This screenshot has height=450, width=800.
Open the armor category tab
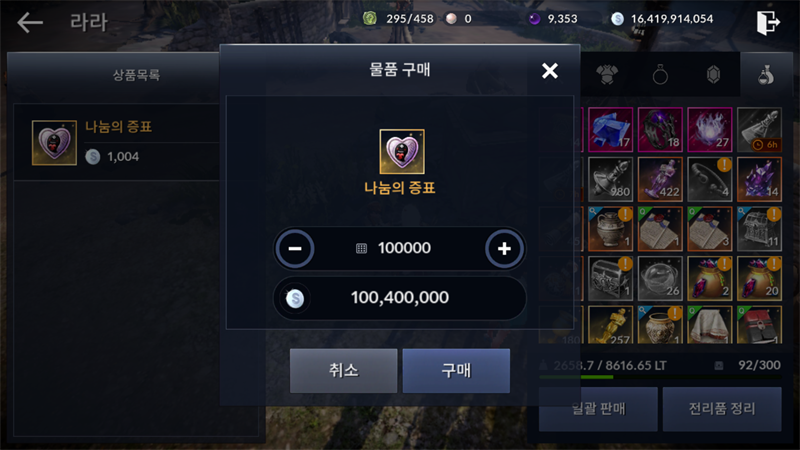[x=607, y=75]
